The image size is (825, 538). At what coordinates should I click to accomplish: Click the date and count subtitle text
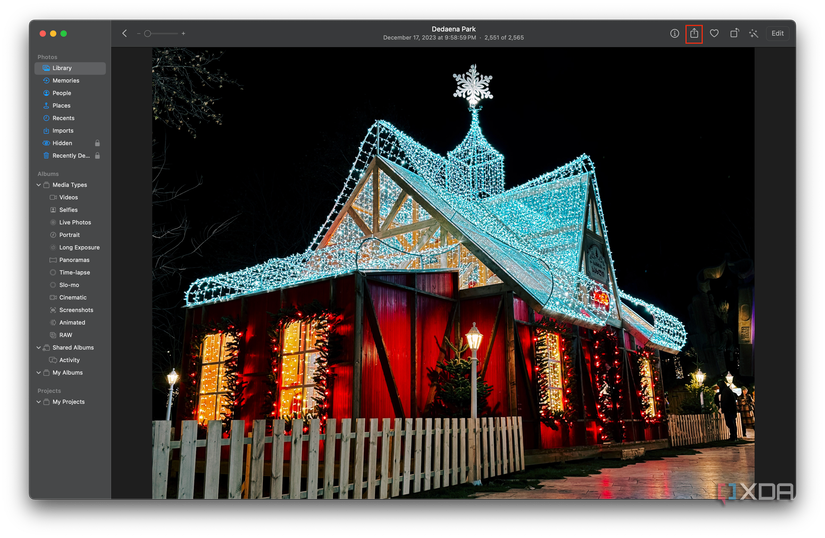[453, 38]
